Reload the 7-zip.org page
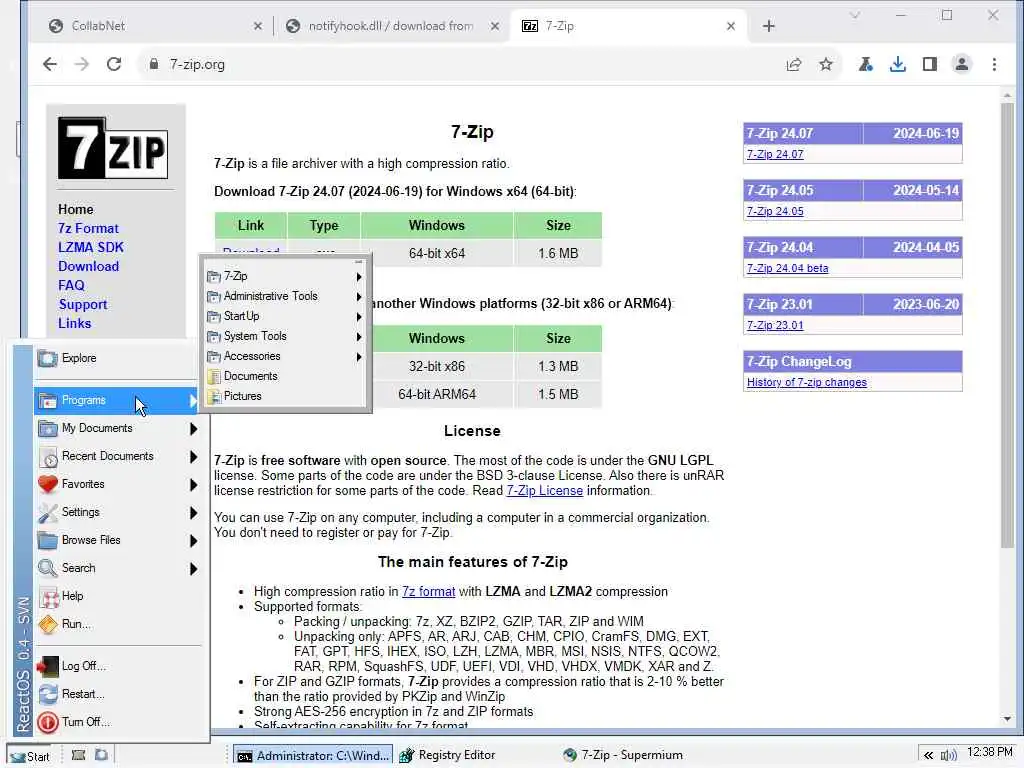The width and height of the screenshot is (1024, 768). (x=114, y=64)
